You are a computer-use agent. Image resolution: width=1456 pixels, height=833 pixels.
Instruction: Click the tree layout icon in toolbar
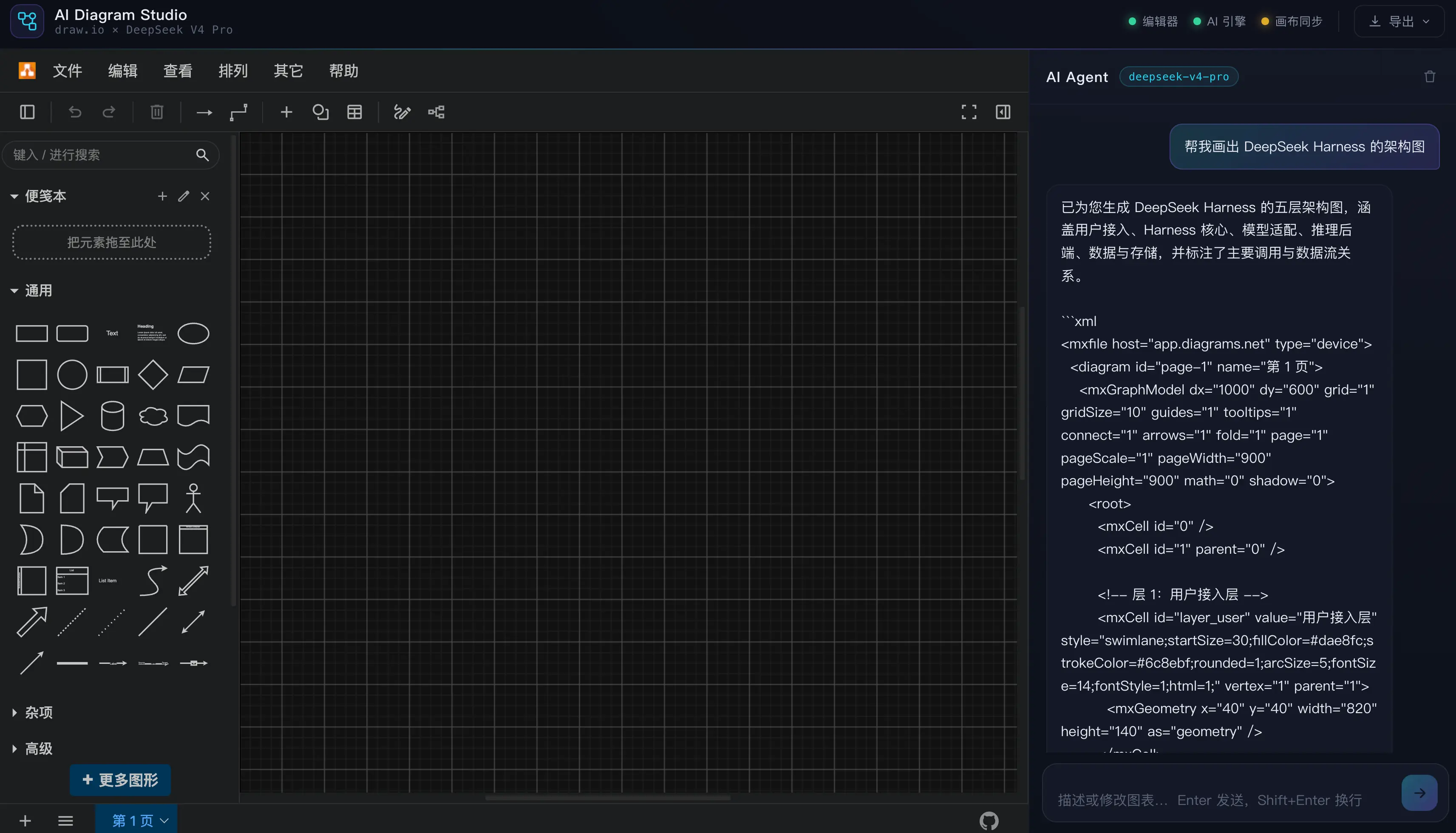[436, 112]
